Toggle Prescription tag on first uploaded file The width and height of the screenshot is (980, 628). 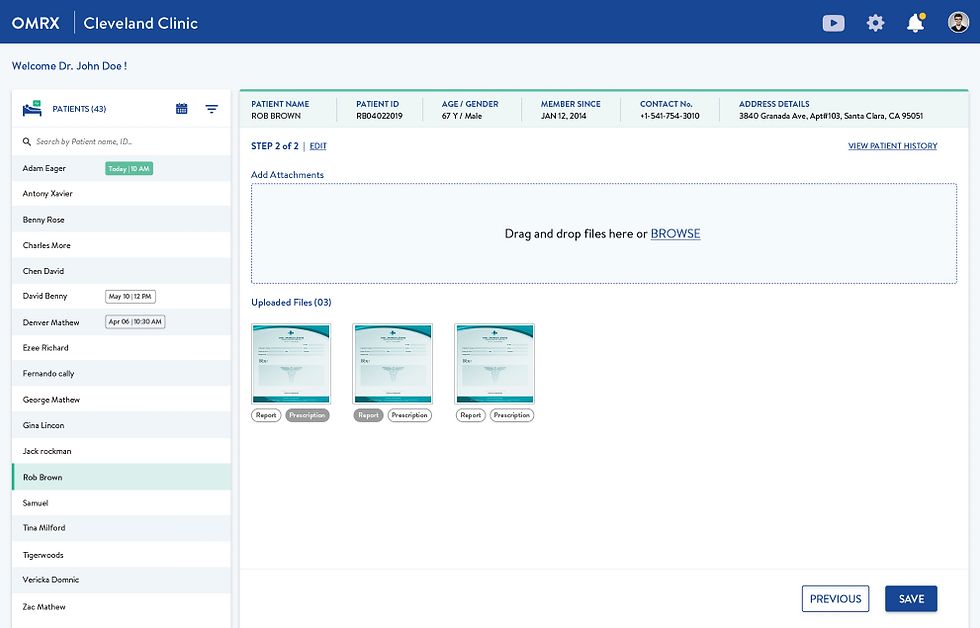pos(307,415)
